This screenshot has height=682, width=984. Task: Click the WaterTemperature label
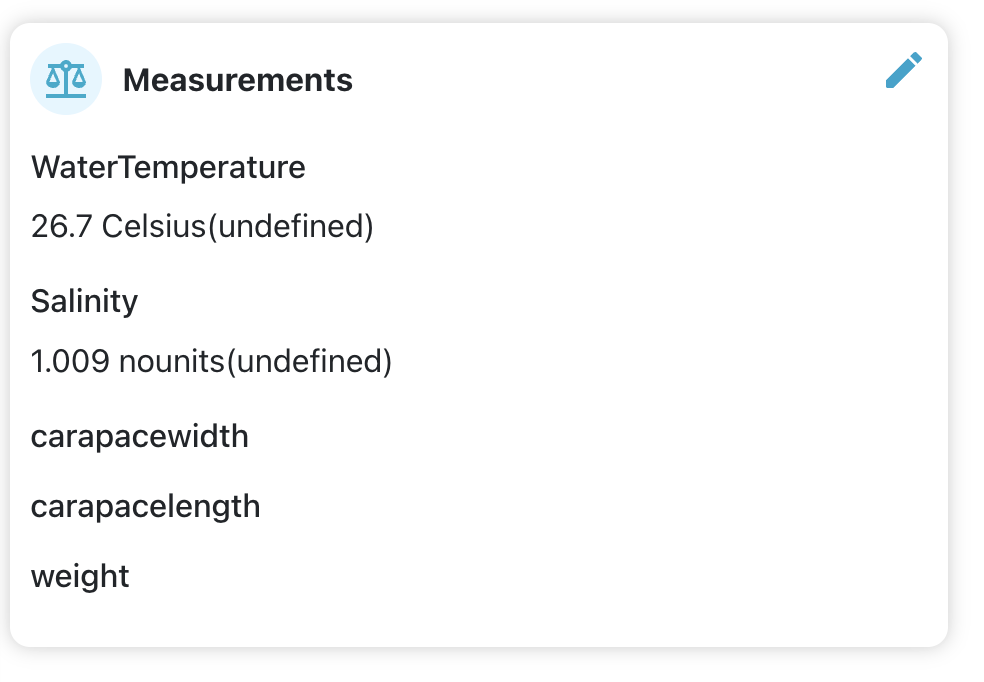click(x=168, y=167)
